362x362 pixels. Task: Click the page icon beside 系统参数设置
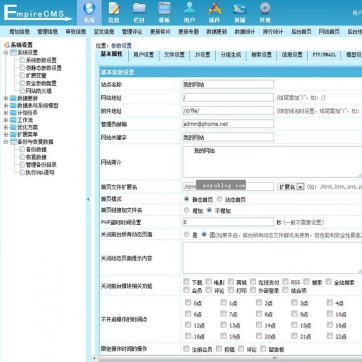(22, 60)
